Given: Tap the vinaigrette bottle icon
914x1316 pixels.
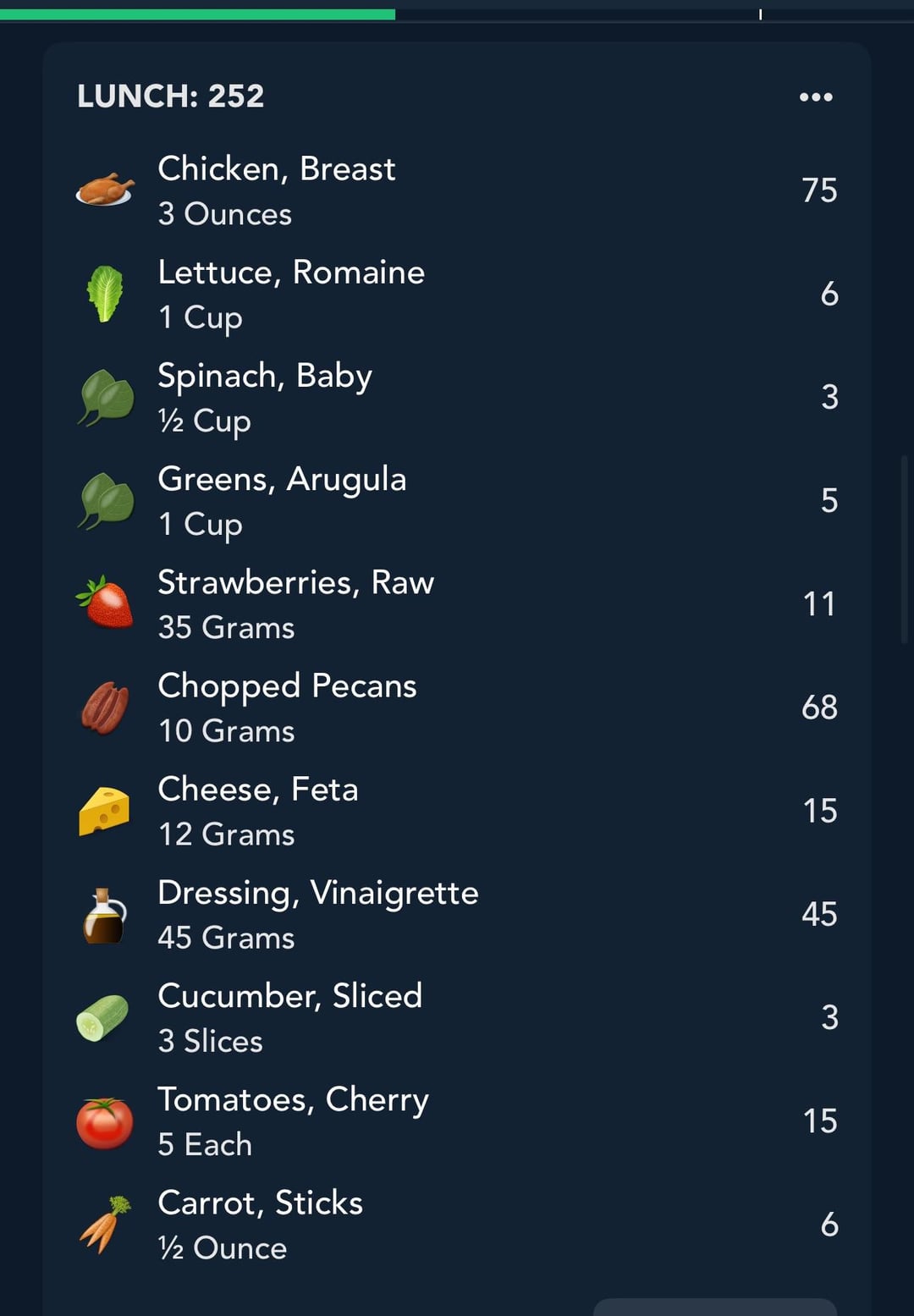Looking at the screenshot, I should coord(105,915).
